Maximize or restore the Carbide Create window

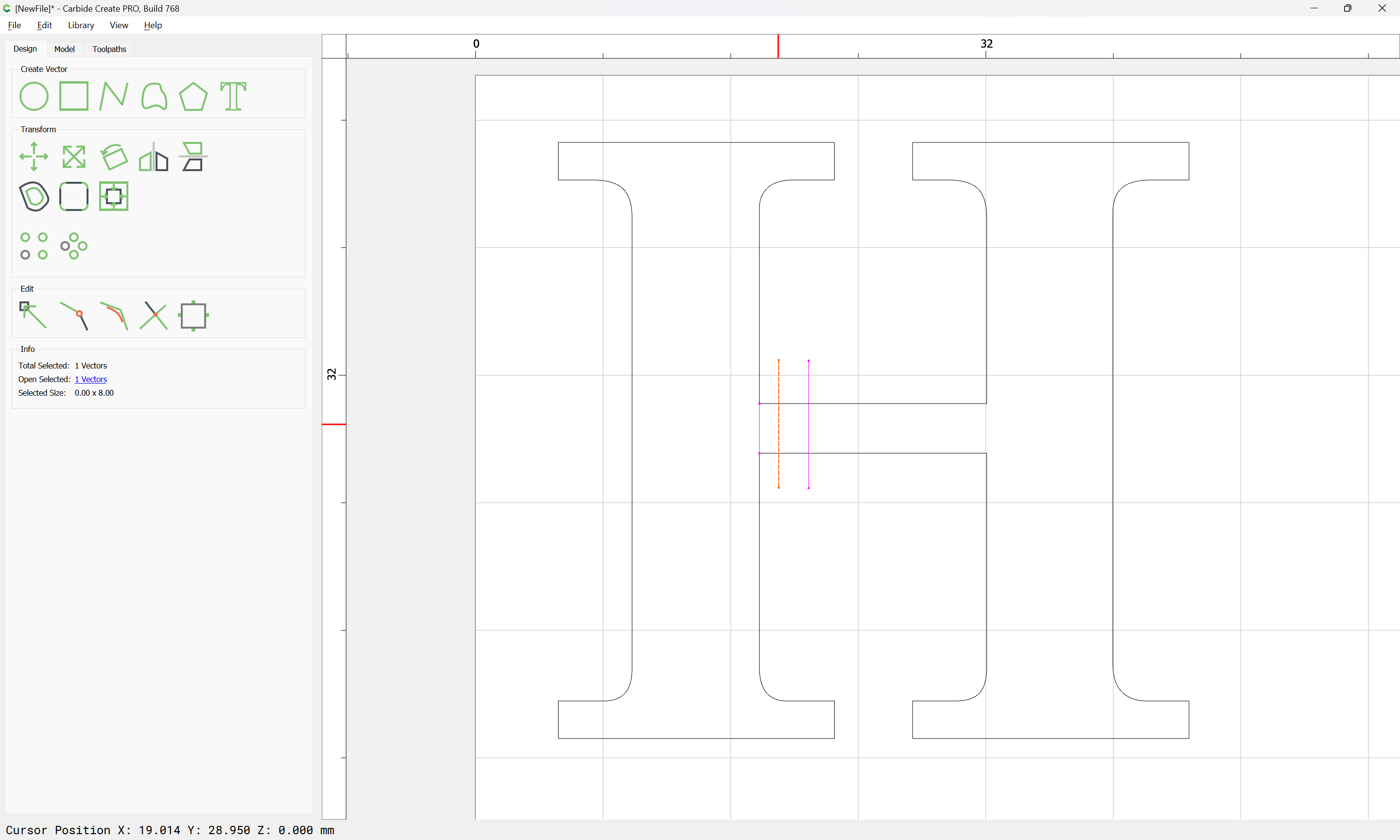1347,8
